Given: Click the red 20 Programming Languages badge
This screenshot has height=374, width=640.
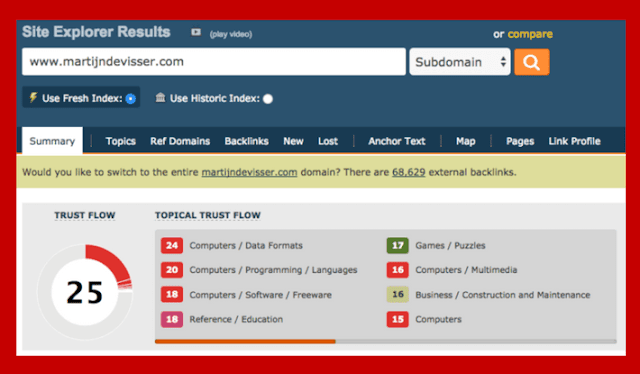Looking at the screenshot, I should [172, 270].
